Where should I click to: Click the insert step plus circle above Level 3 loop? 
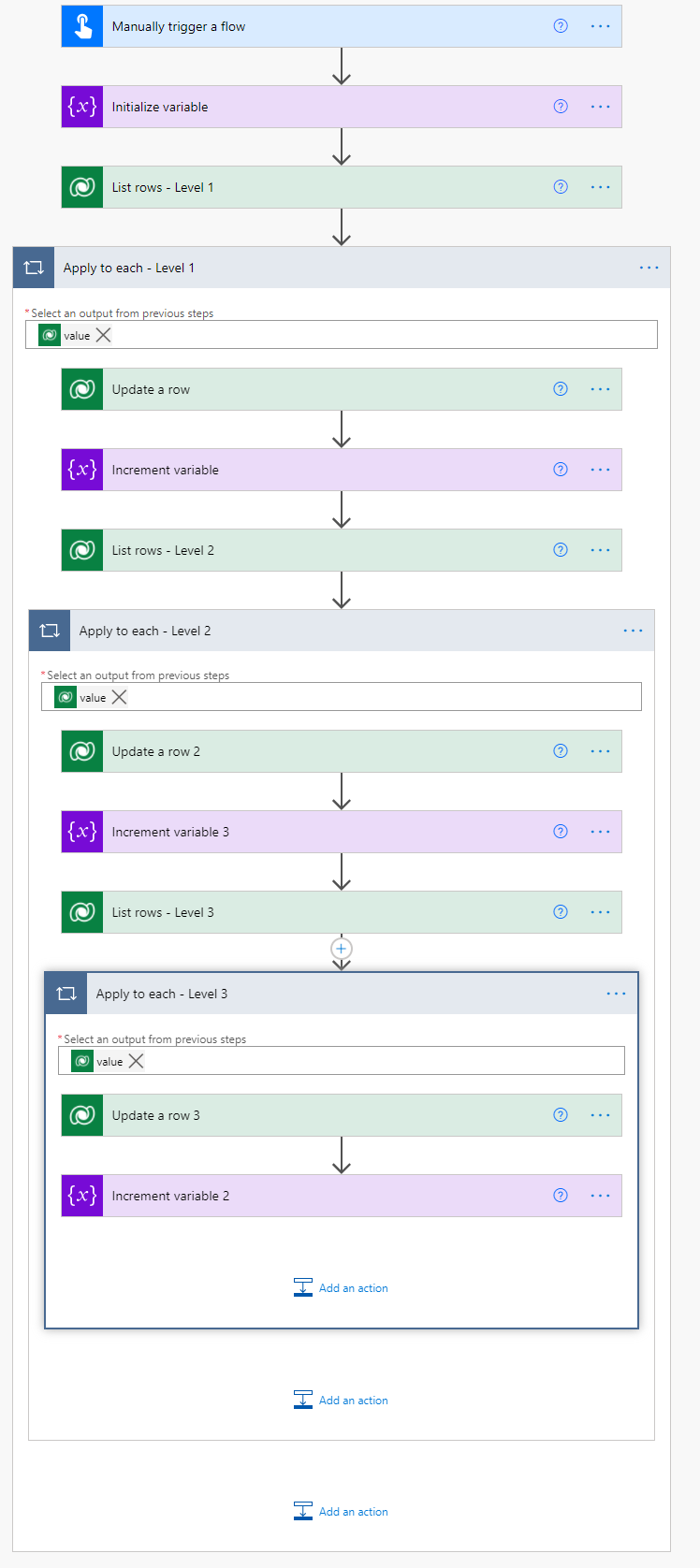point(342,949)
